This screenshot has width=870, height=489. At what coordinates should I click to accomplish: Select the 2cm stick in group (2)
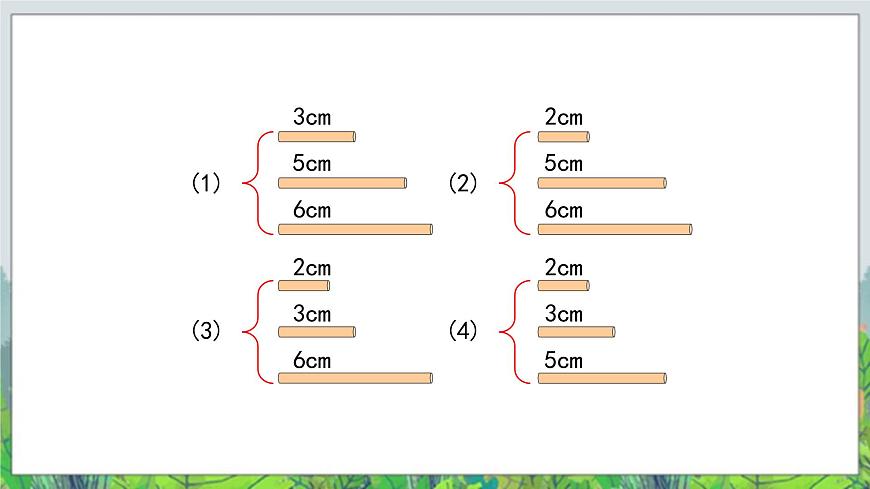[564, 137]
